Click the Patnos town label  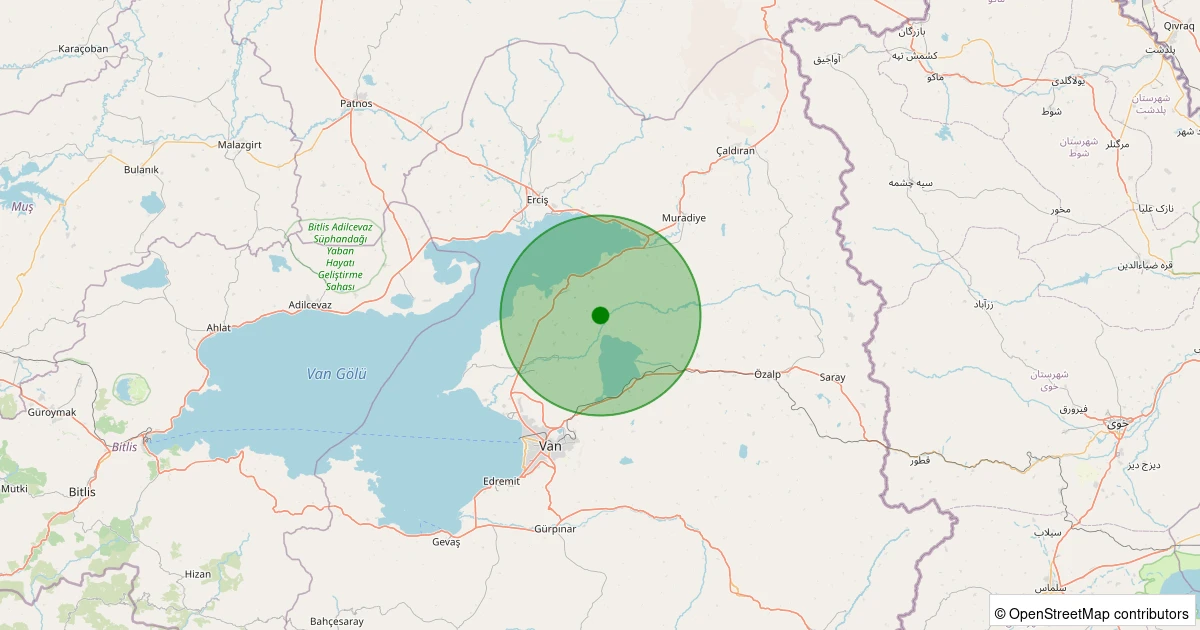(x=356, y=103)
